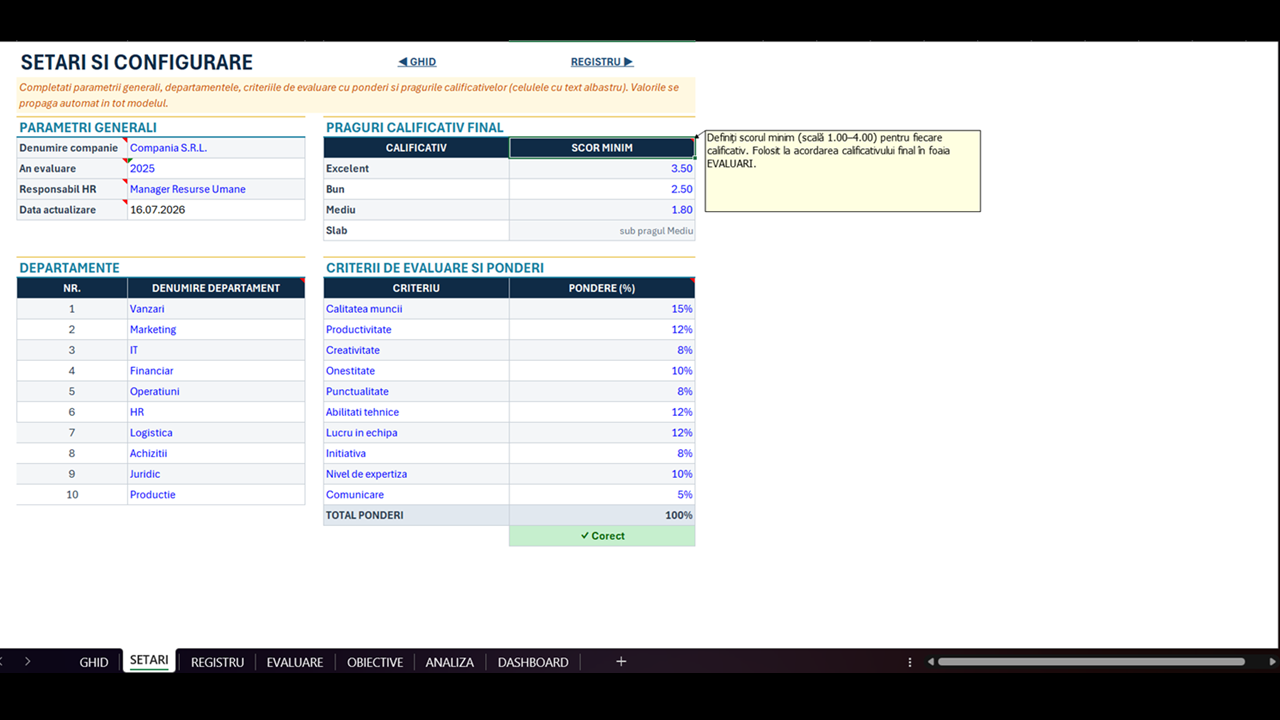Screen dimensions: 1280x720
Task: Select the 'Juridic' department cell
Action: tap(216, 474)
